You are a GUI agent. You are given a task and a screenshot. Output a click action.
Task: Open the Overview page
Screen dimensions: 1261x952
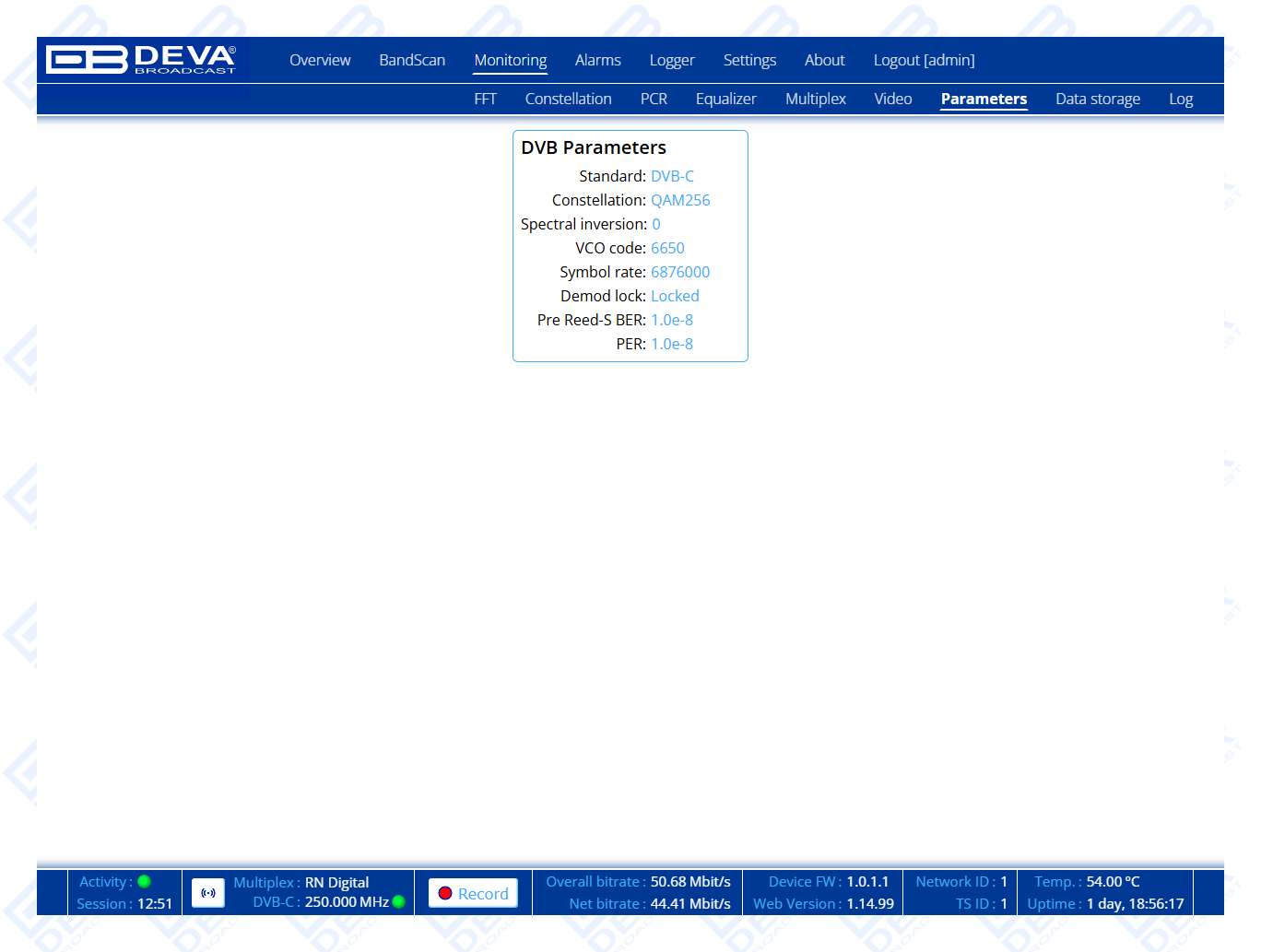320,60
